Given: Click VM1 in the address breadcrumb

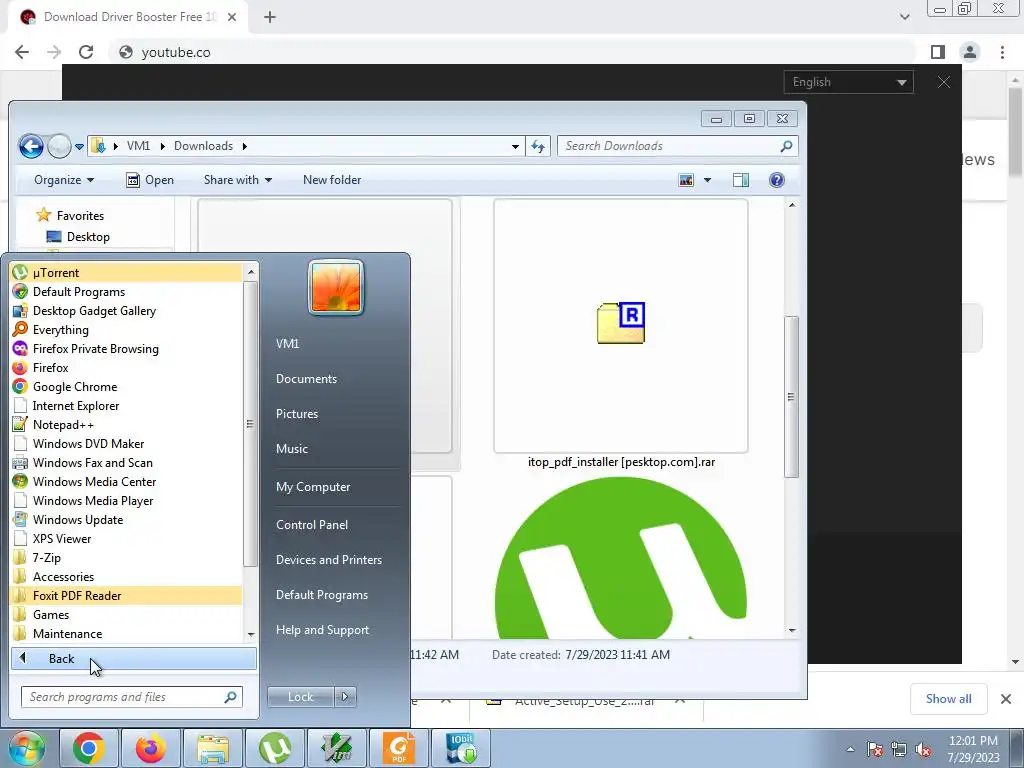Looking at the screenshot, I should (138, 146).
